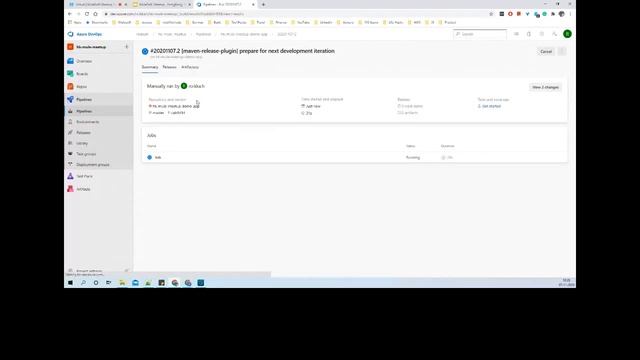
Task: Open Library in the sidebar
Action: click(82, 143)
